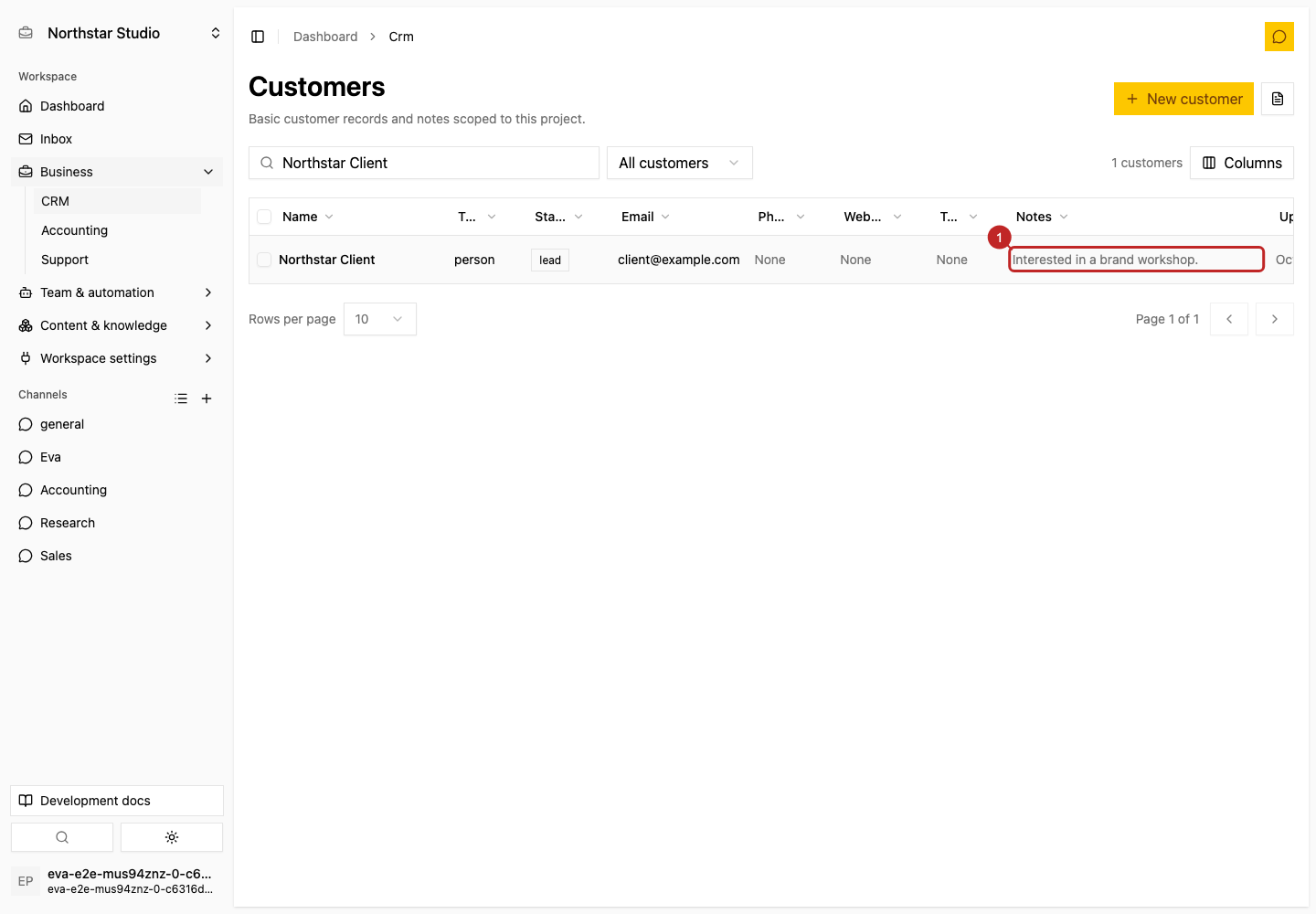Click the Content & knowledge blocks icon
Image resolution: width=1316 pixels, height=914 pixels.
tap(26, 325)
